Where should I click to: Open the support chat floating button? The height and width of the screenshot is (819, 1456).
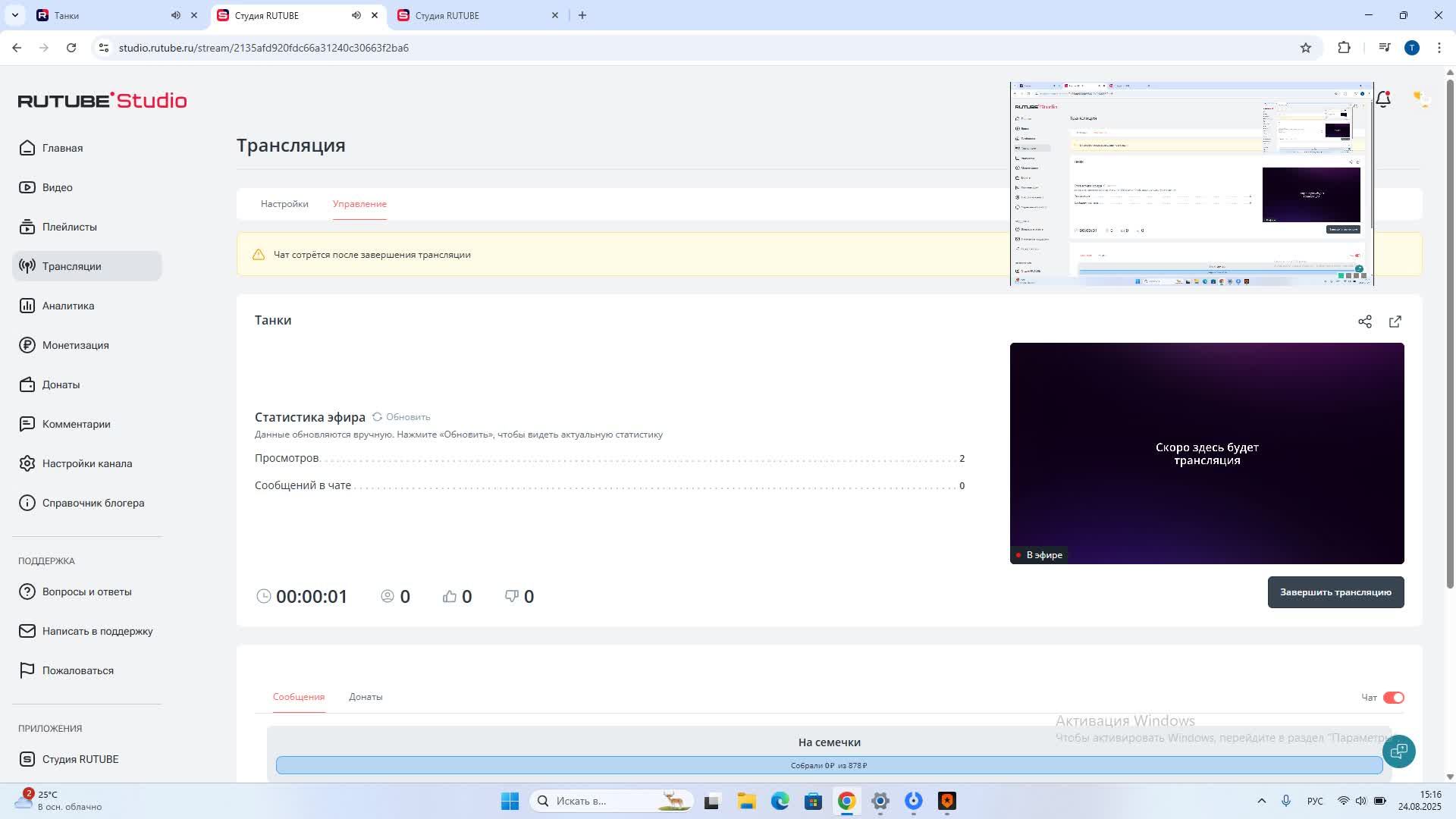click(x=1398, y=751)
